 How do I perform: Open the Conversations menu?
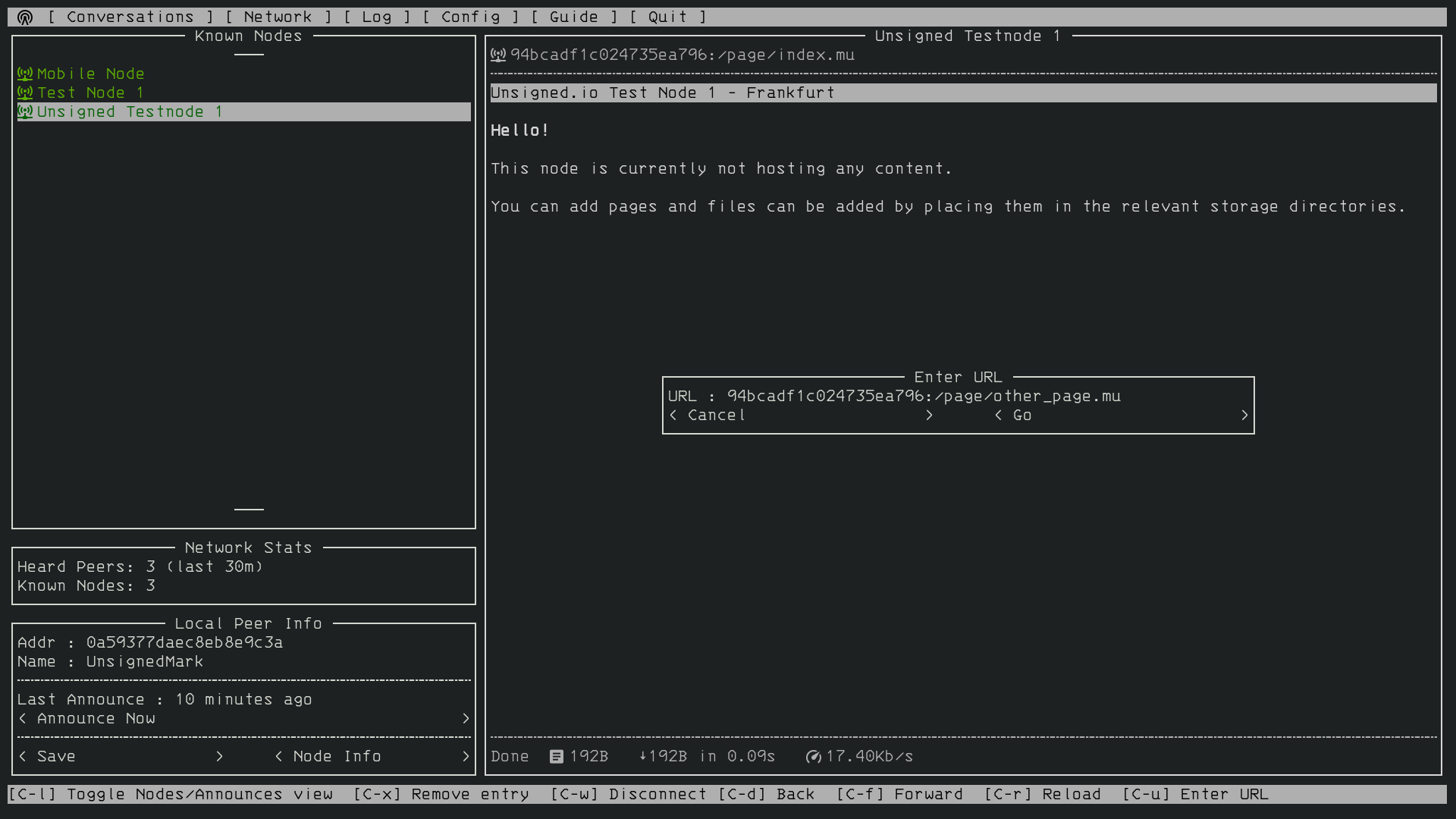[x=130, y=16]
